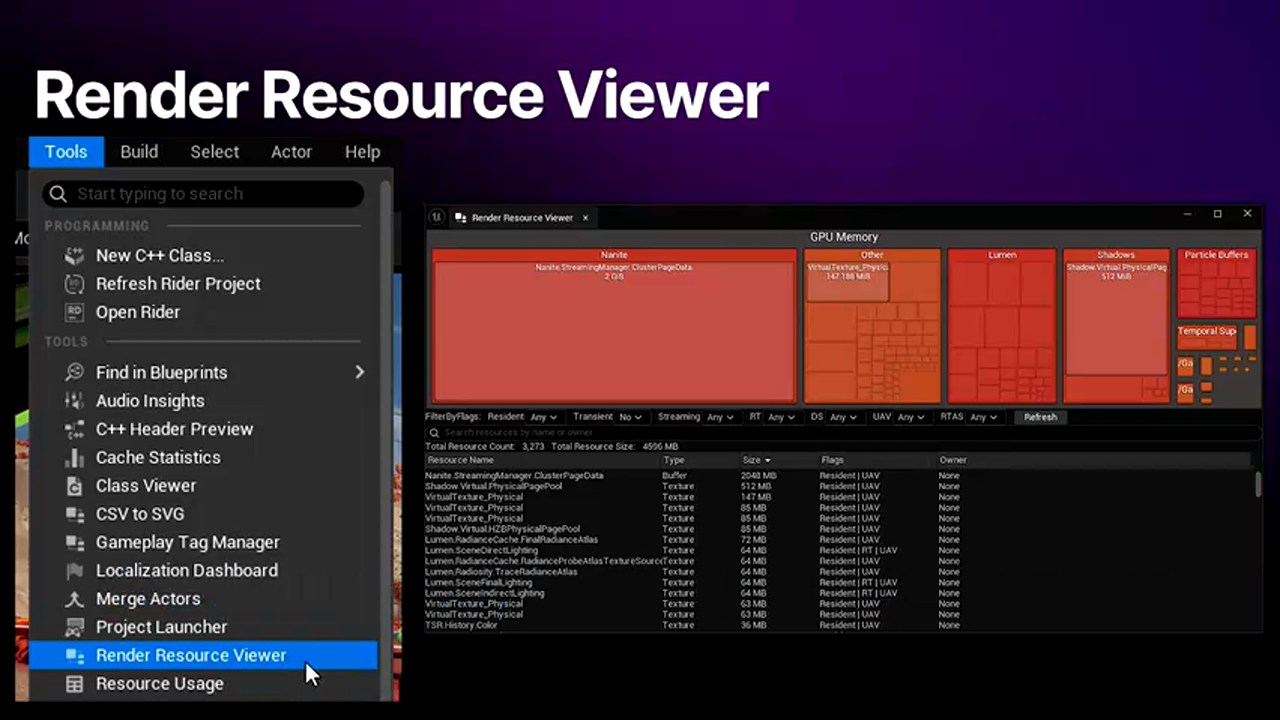
Task: Open the Streaming filter dropdown
Action: (x=720, y=417)
